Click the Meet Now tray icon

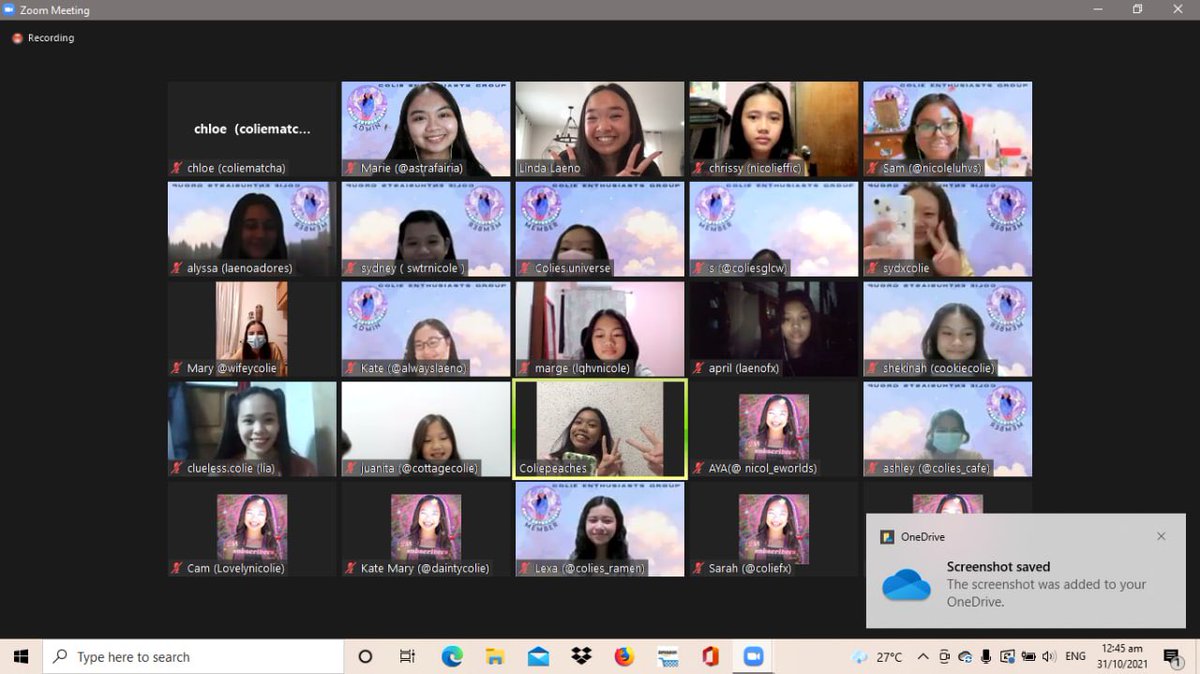tap(945, 657)
